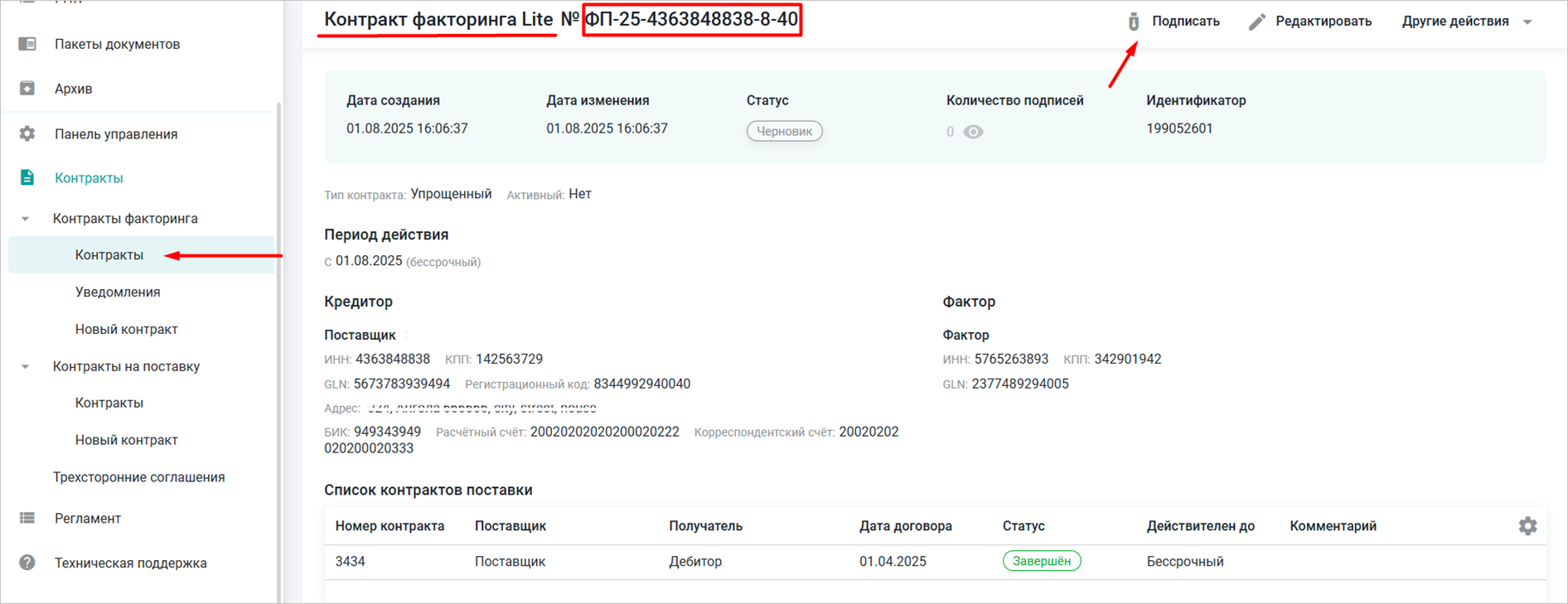Screen dimensions: 1568x604
Task: Click the Подписать button
Action: (x=1185, y=22)
